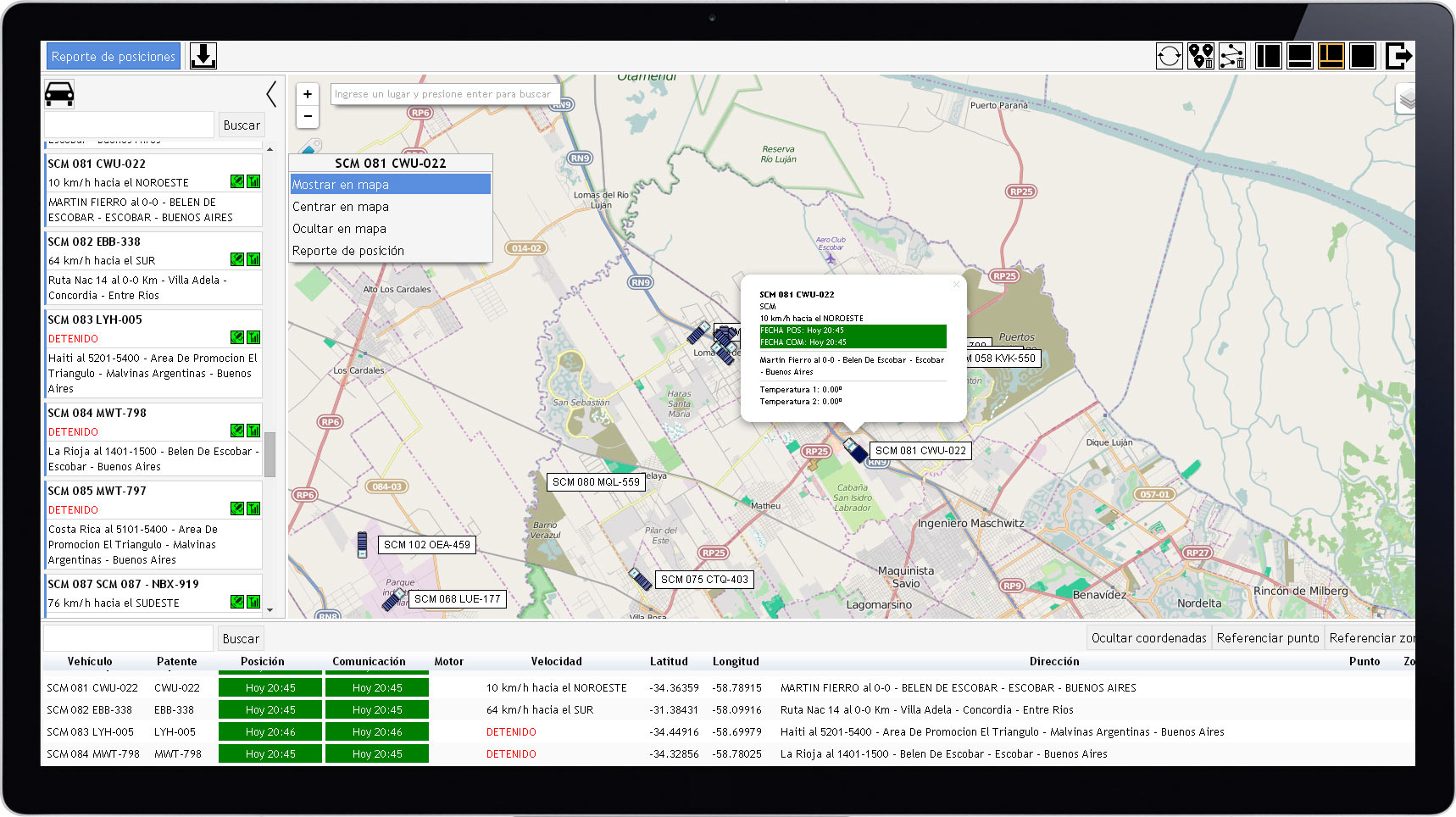Select SCM 082 EBB-338 card in side list
Screen dimensions: 1456x817
coord(153,268)
